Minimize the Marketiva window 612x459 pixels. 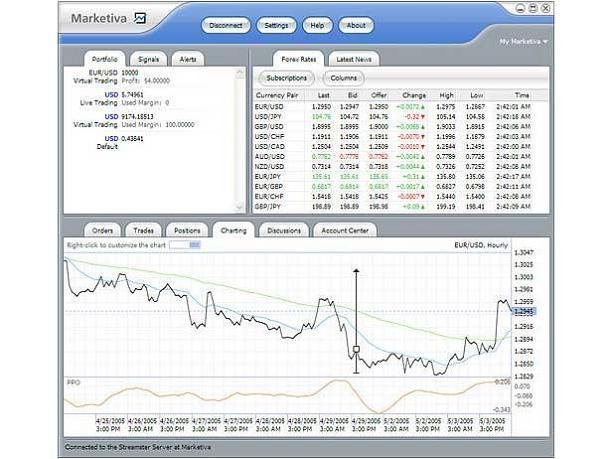point(520,8)
